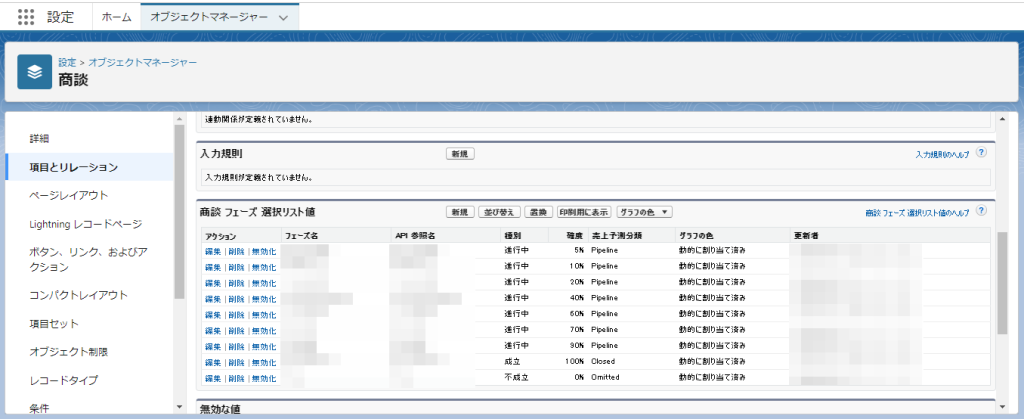Expand the オブジェクトマネージャー tab chevron
The height and width of the screenshot is (419, 1024).
284,18
